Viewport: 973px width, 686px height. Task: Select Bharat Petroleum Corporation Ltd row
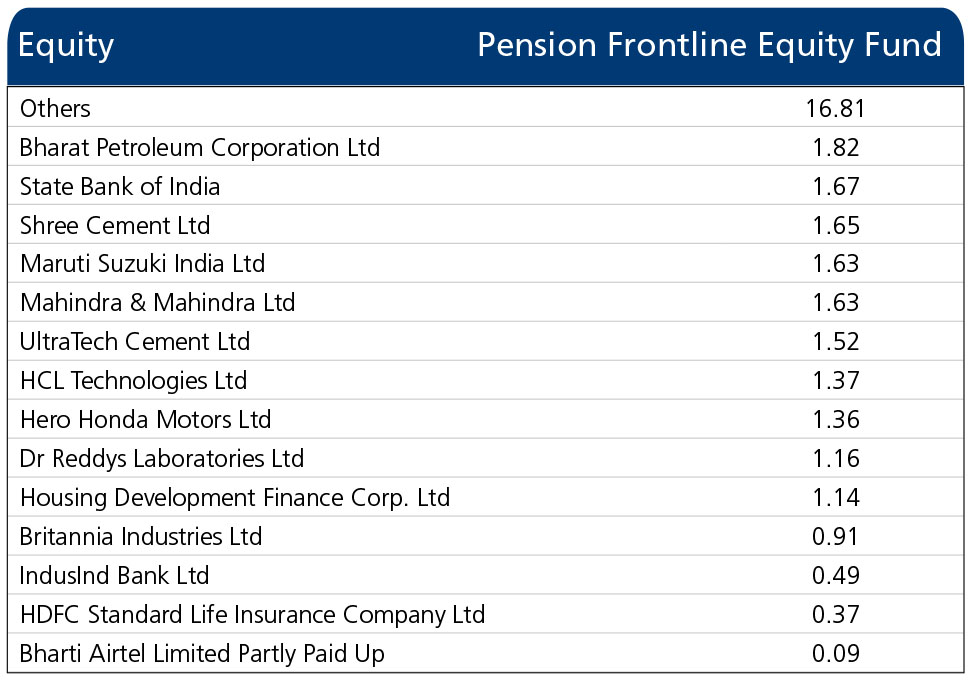coord(486,147)
